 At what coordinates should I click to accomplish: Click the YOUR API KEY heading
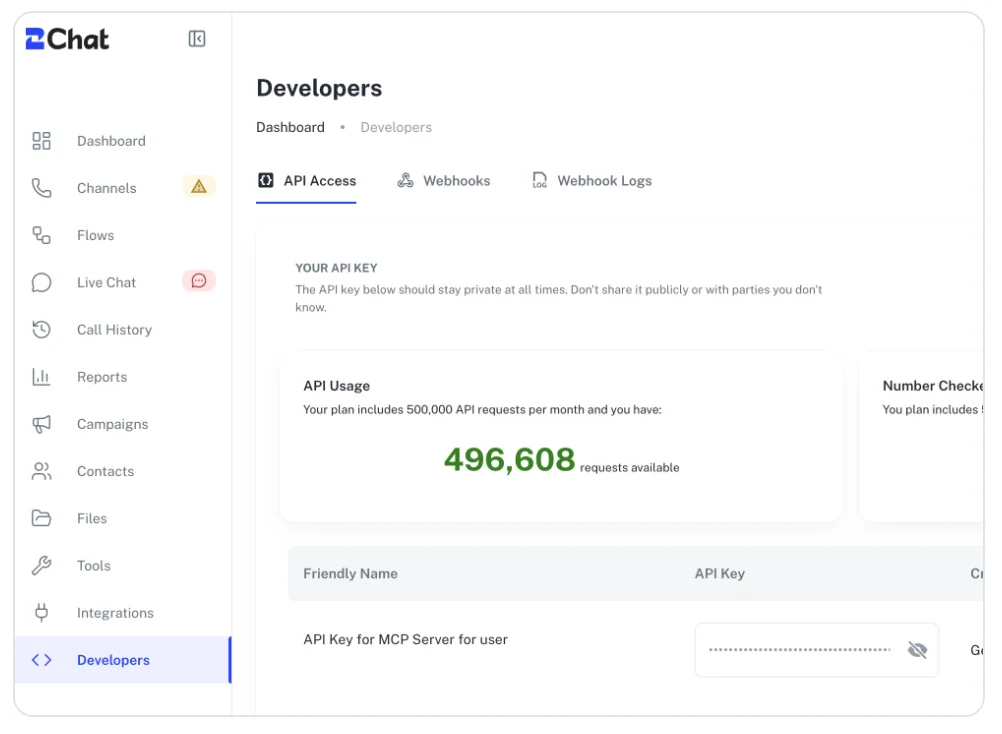tap(336, 268)
